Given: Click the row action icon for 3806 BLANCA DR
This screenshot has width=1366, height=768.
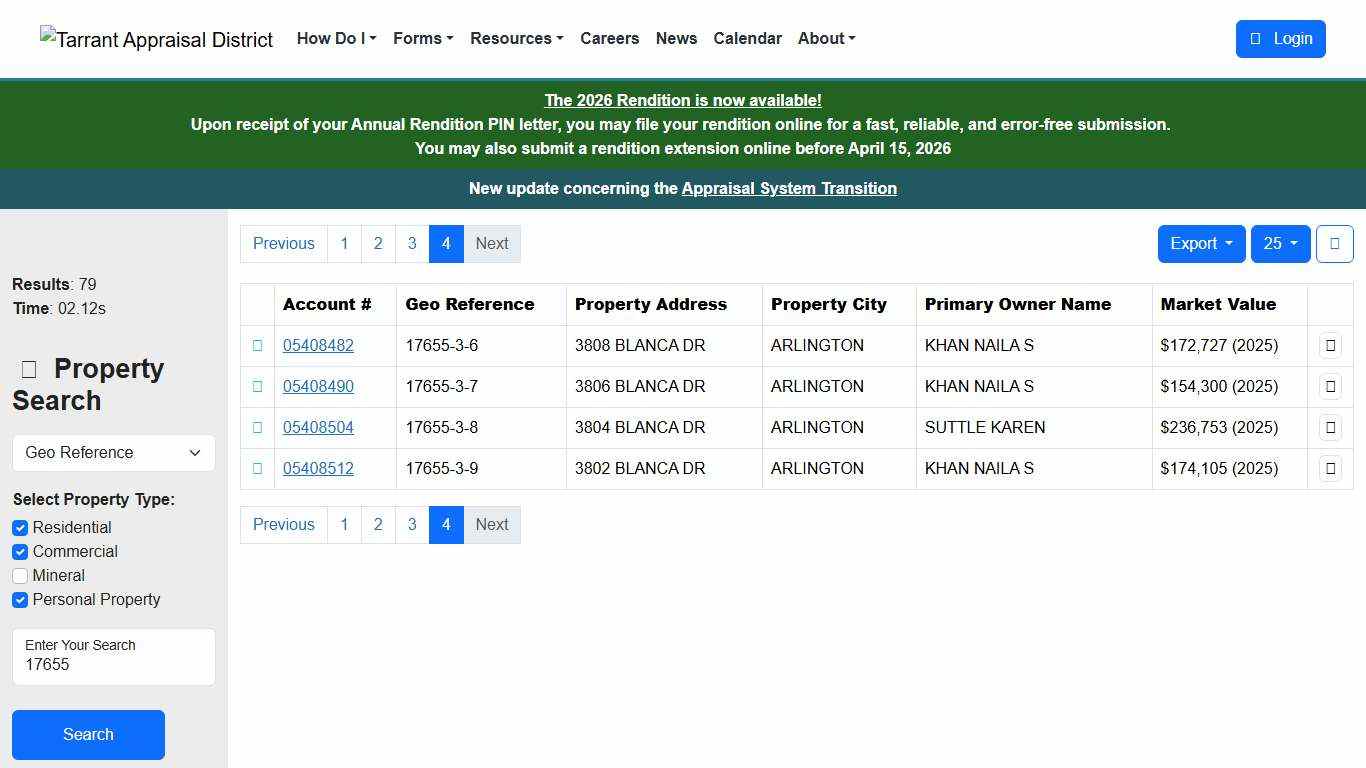Looking at the screenshot, I should [x=1330, y=386].
